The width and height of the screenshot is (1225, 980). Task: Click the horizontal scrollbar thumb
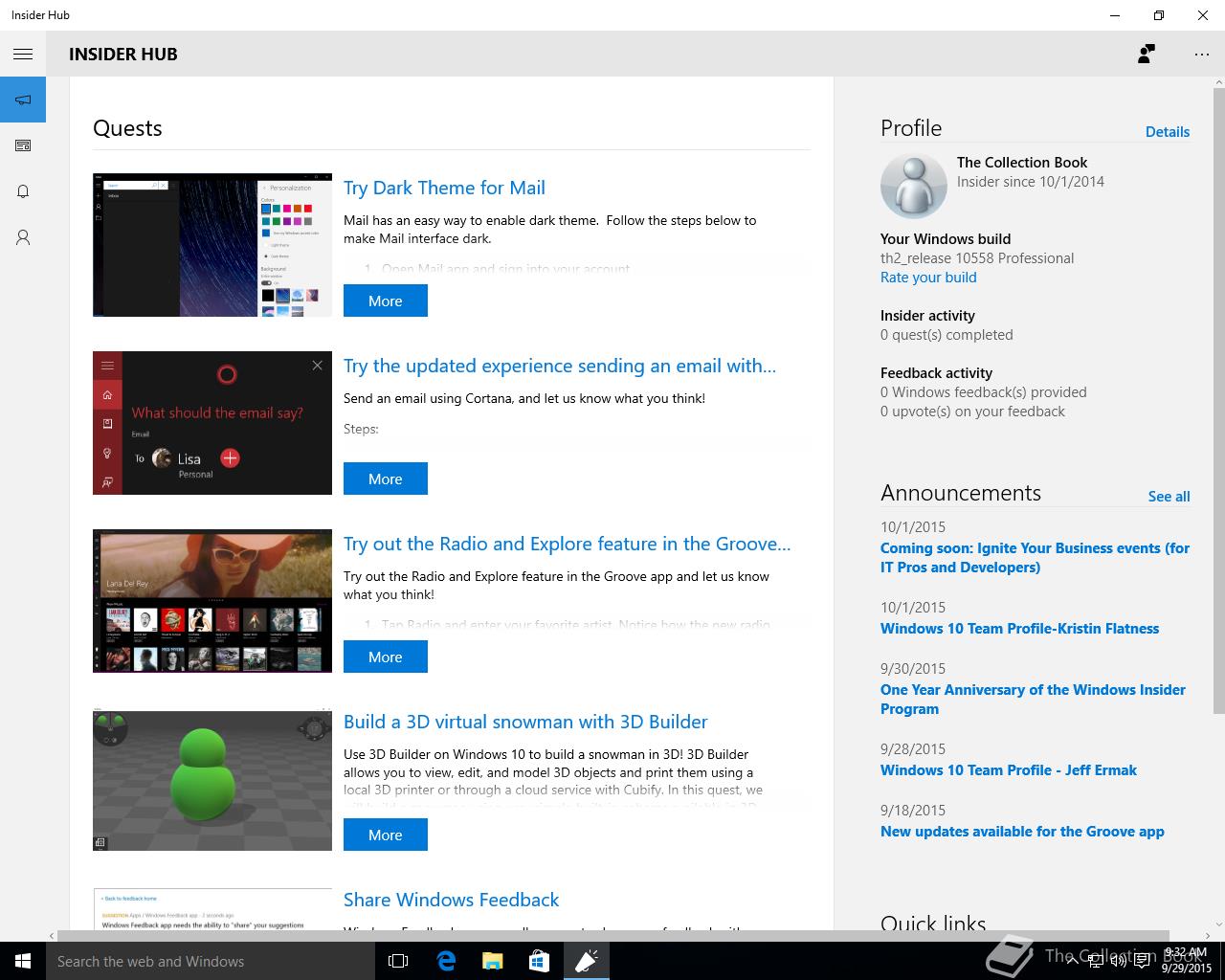click(x=613, y=935)
